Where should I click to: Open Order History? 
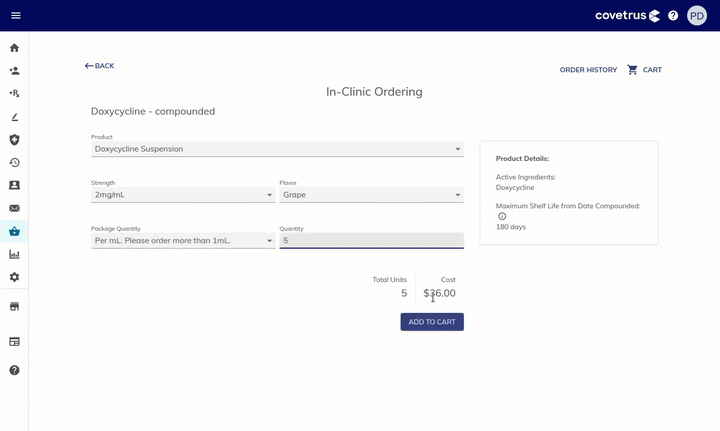click(588, 70)
